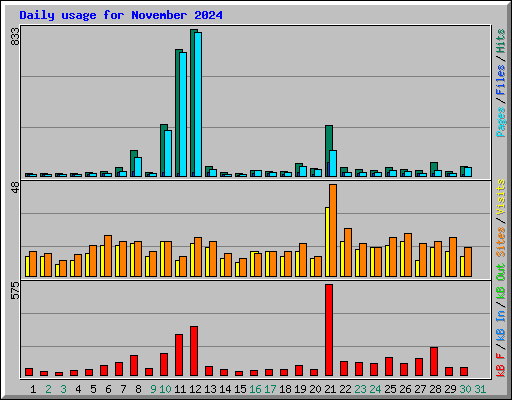
Task: Click the day 12 tallest green hits bar
Action: pos(192,103)
